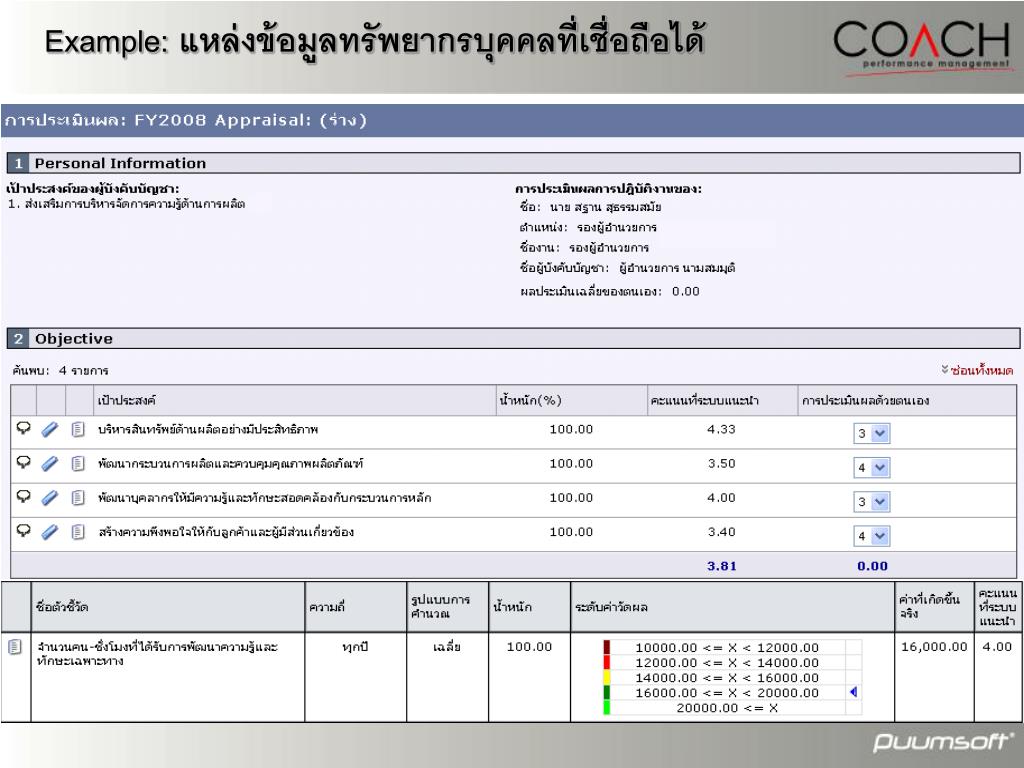Open self-rating dropdown for สร้างความพึงพอใจ row
Image resolution: width=1024 pixels, height=768 pixels.
point(872,536)
